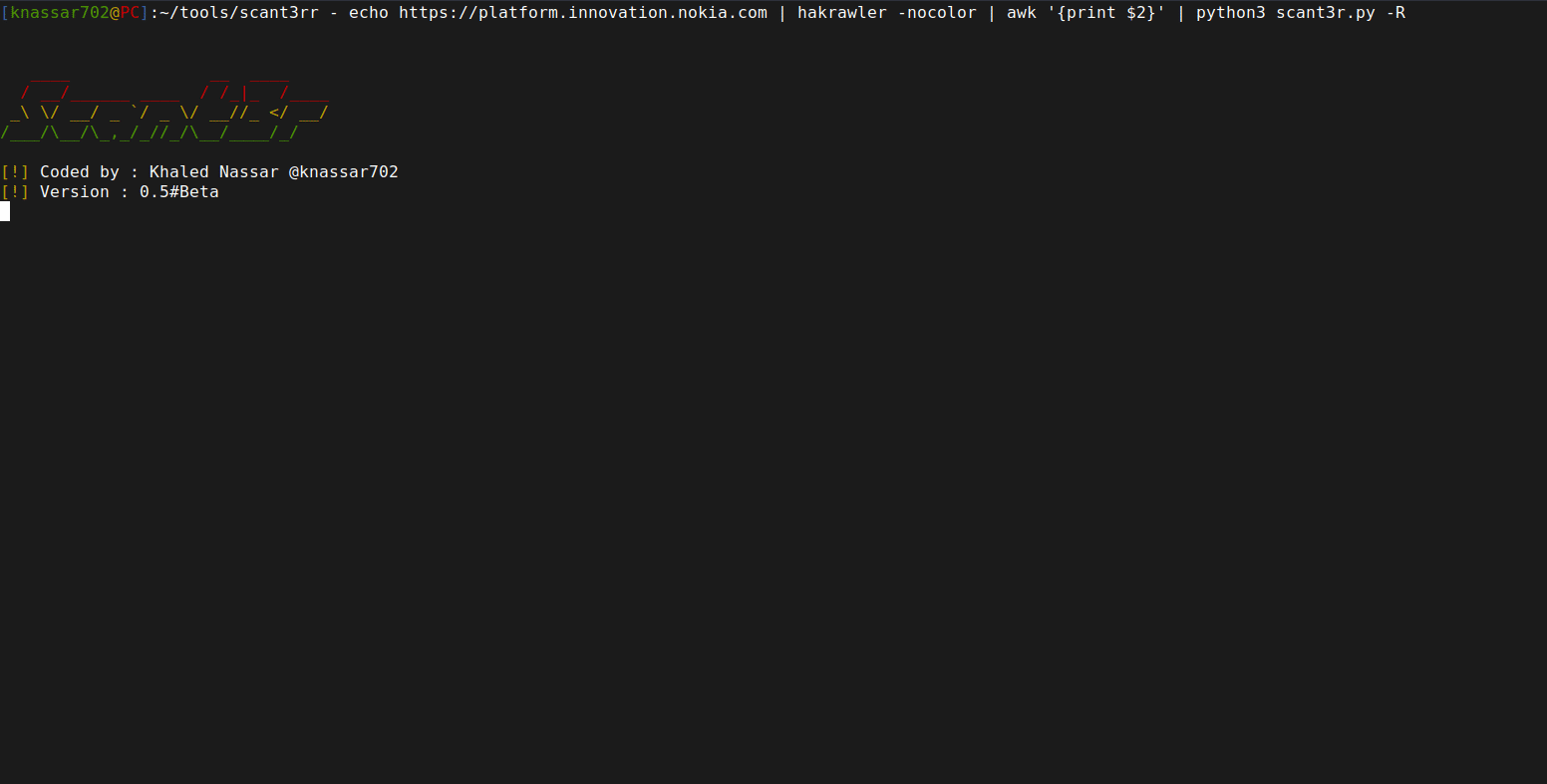The width and height of the screenshot is (1547, 784).
Task: Click the awk command word
Action: coord(1021,13)
